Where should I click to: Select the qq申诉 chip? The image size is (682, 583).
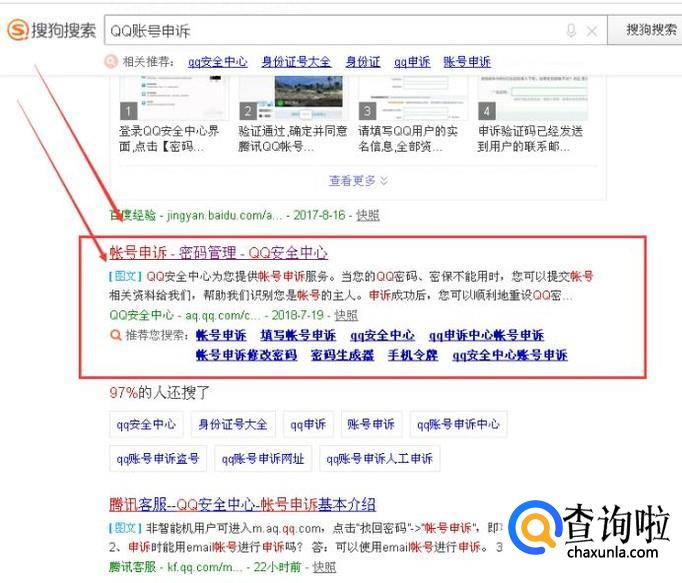click(x=308, y=424)
